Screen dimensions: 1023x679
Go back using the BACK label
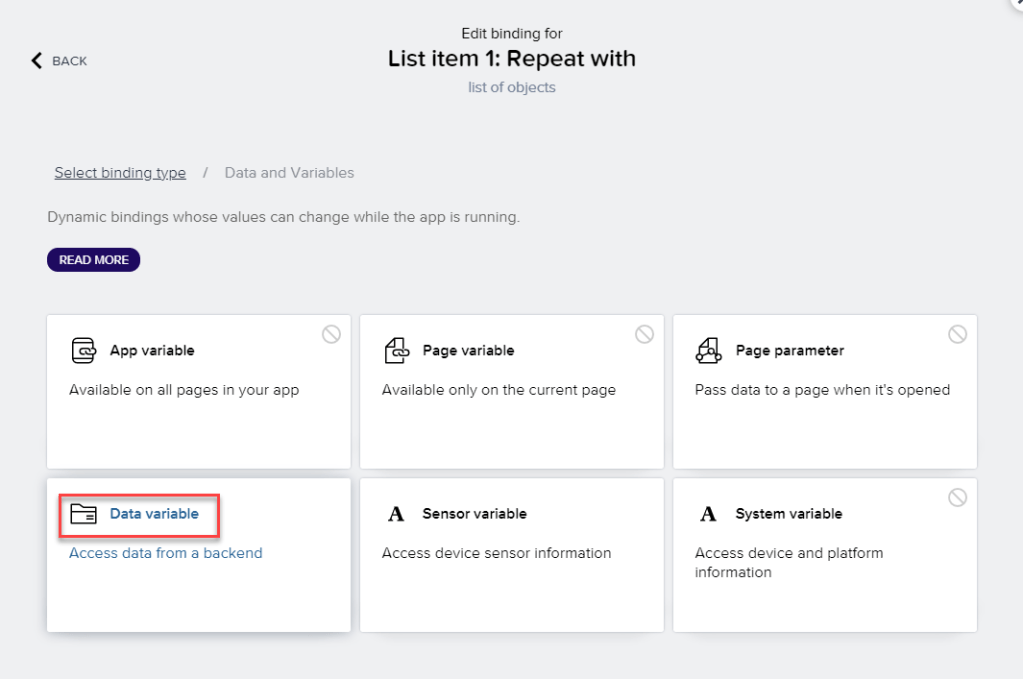[69, 61]
